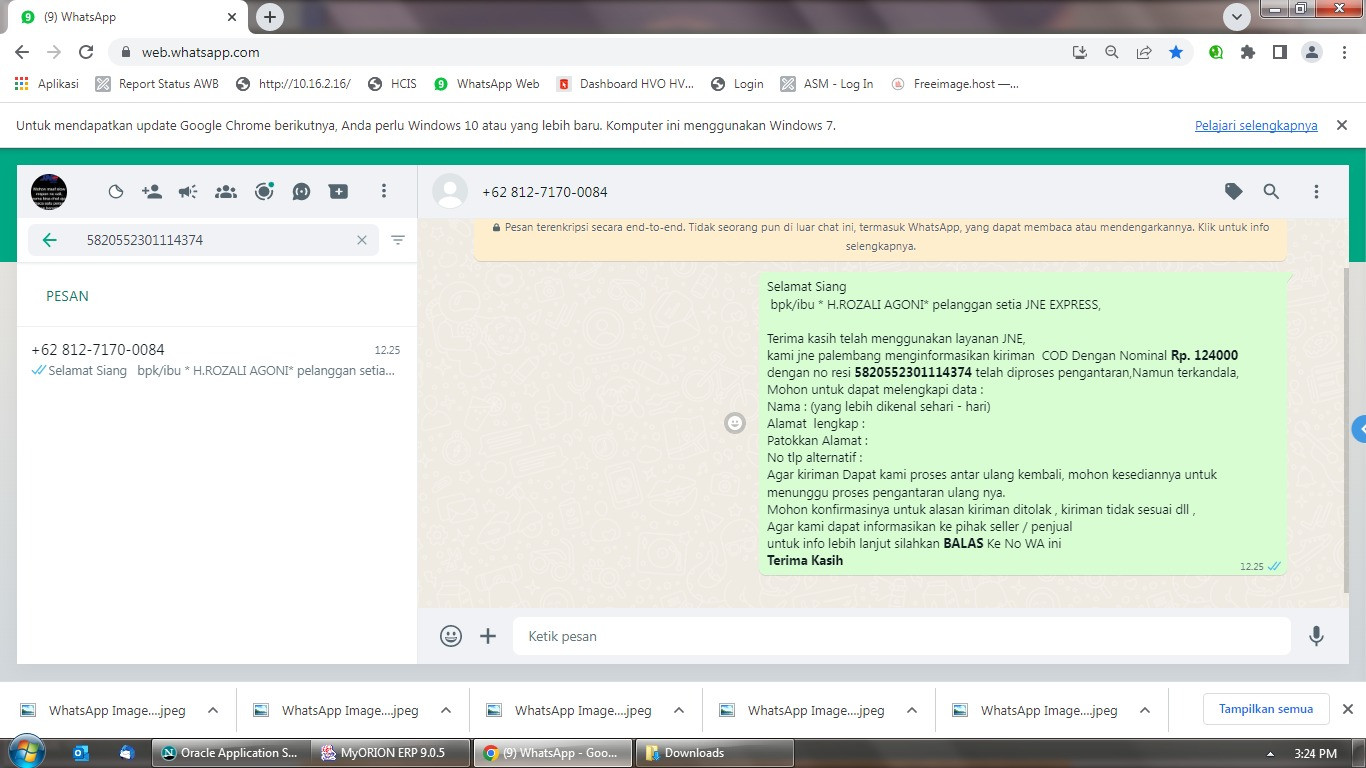Viewport: 1366px width, 768px height.
Task: Toggle the bookmark star icon
Action: pos(1176,52)
